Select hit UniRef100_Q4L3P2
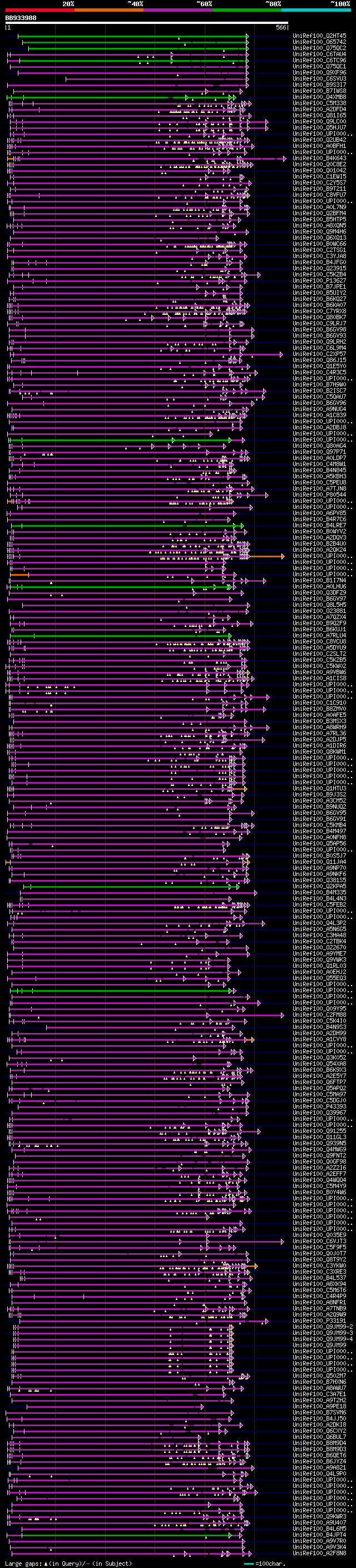 coord(319,923)
